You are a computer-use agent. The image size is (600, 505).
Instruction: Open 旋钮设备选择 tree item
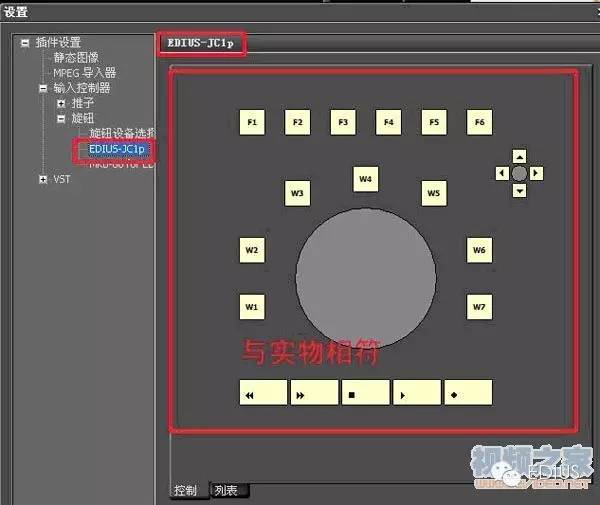[122, 133]
